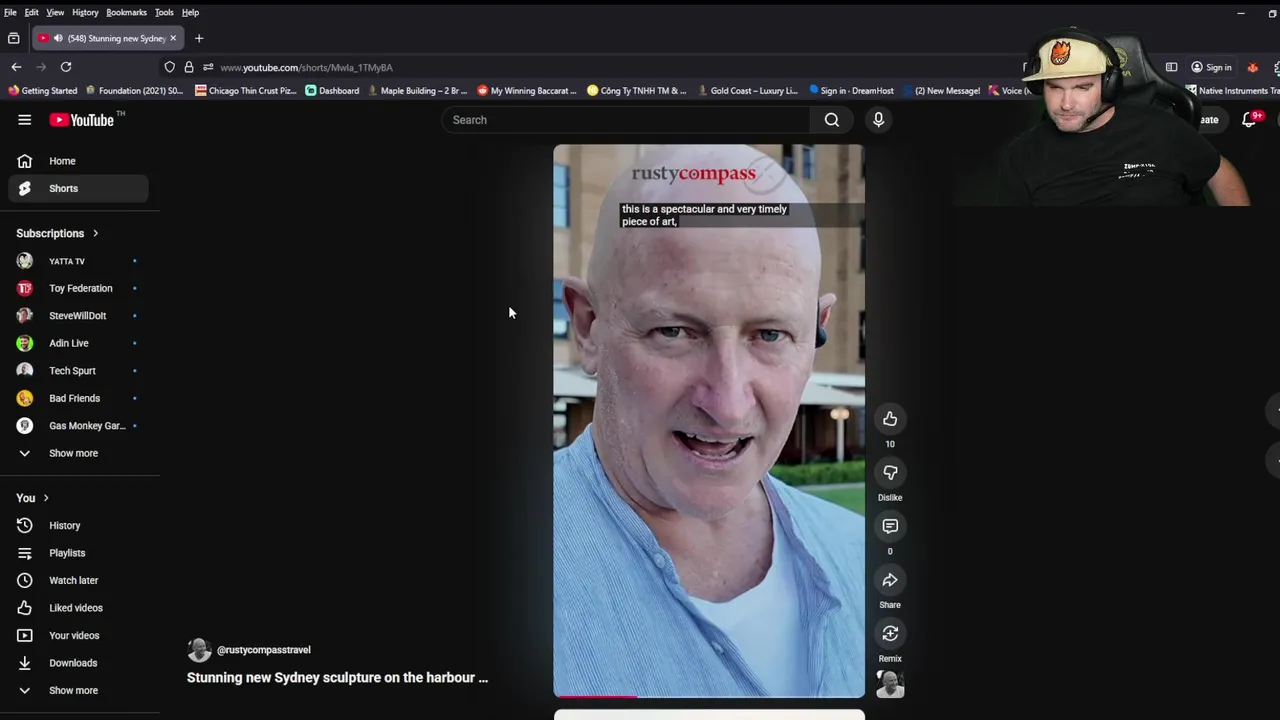Open a new browser tab
The image size is (1280, 720).
pos(199,38)
